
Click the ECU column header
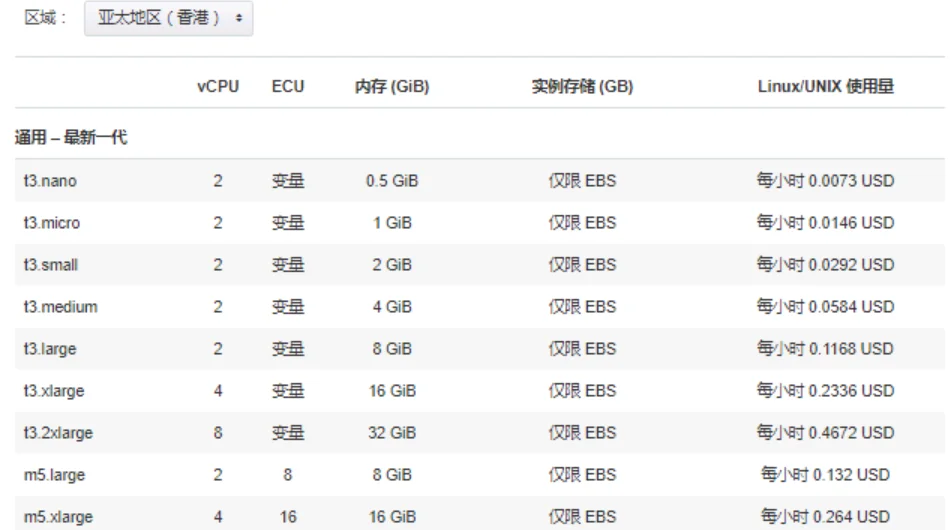click(288, 87)
